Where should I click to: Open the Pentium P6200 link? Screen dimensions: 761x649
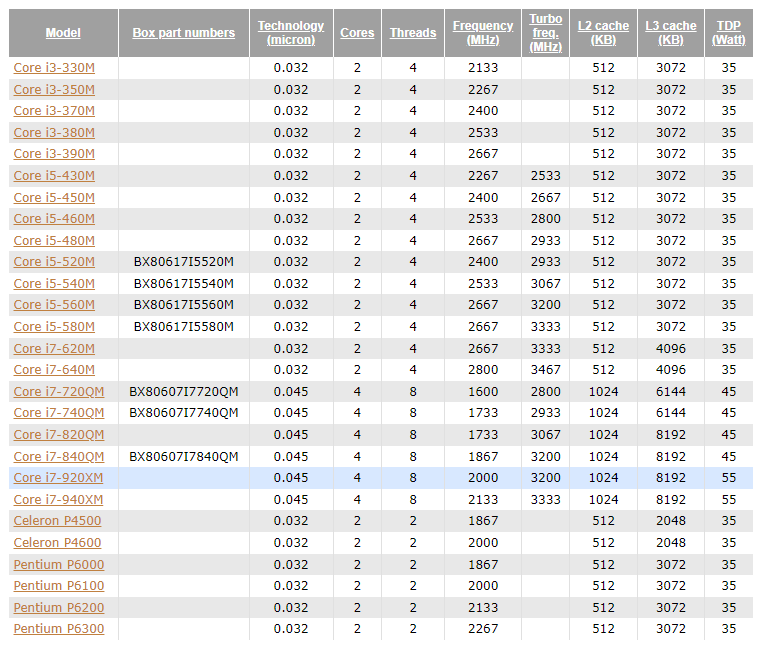59,608
